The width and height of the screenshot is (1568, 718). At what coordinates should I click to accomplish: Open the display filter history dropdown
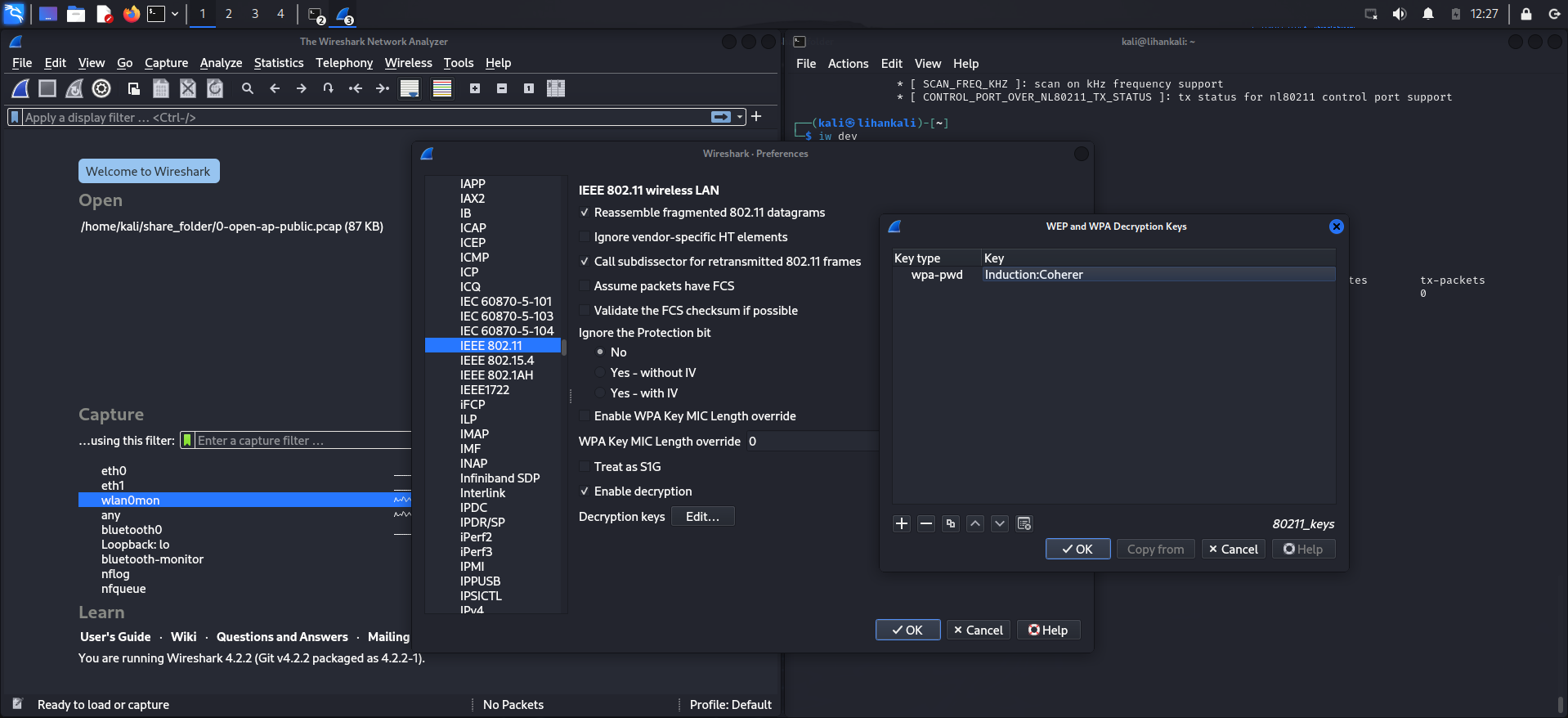pyautogui.click(x=740, y=117)
